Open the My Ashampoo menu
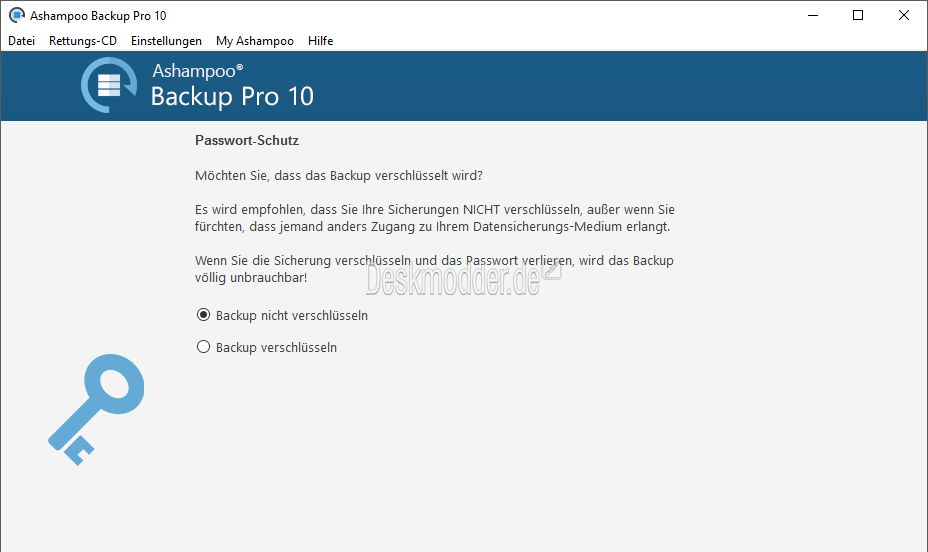This screenshot has height=552, width=928. (254, 41)
